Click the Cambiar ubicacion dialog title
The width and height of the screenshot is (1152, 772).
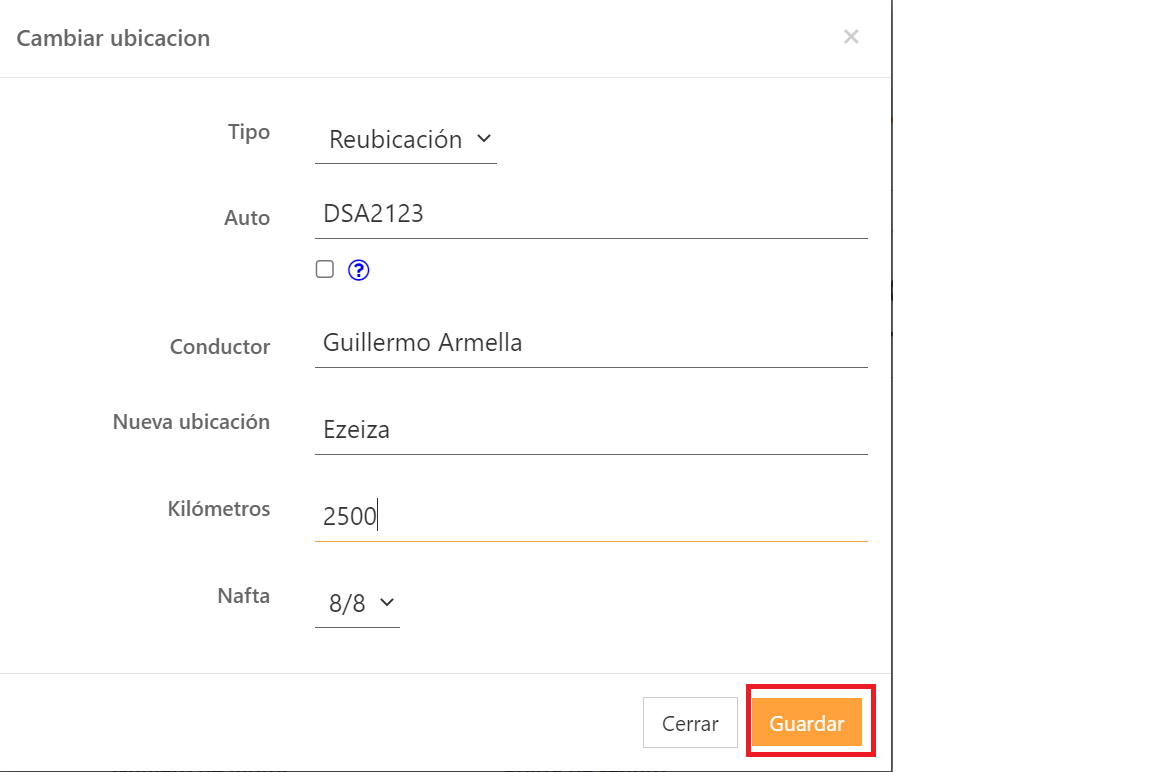click(x=113, y=39)
